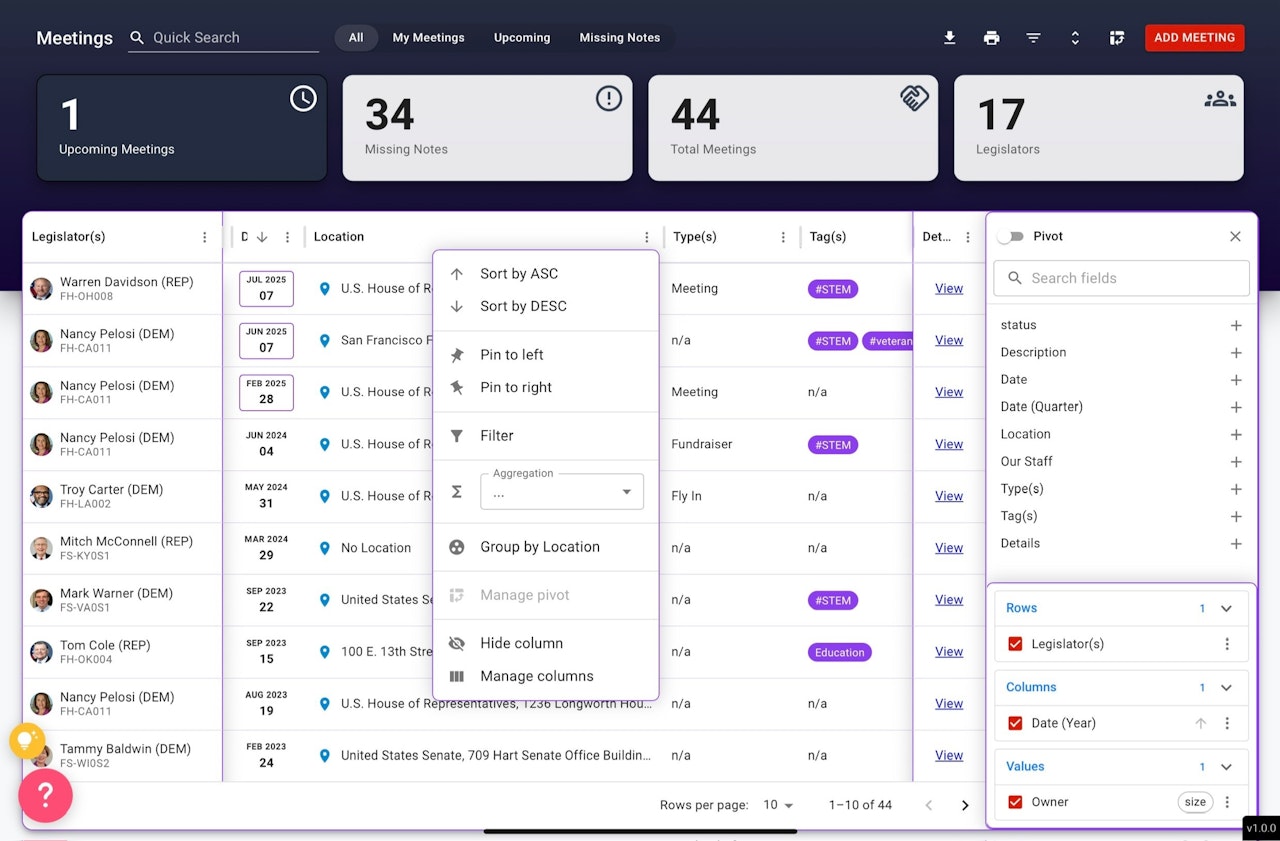Image resolution: width=1280 pixels, height=841 pixels.
Task: Click inside the Search fields input box
Action: 1121,278
